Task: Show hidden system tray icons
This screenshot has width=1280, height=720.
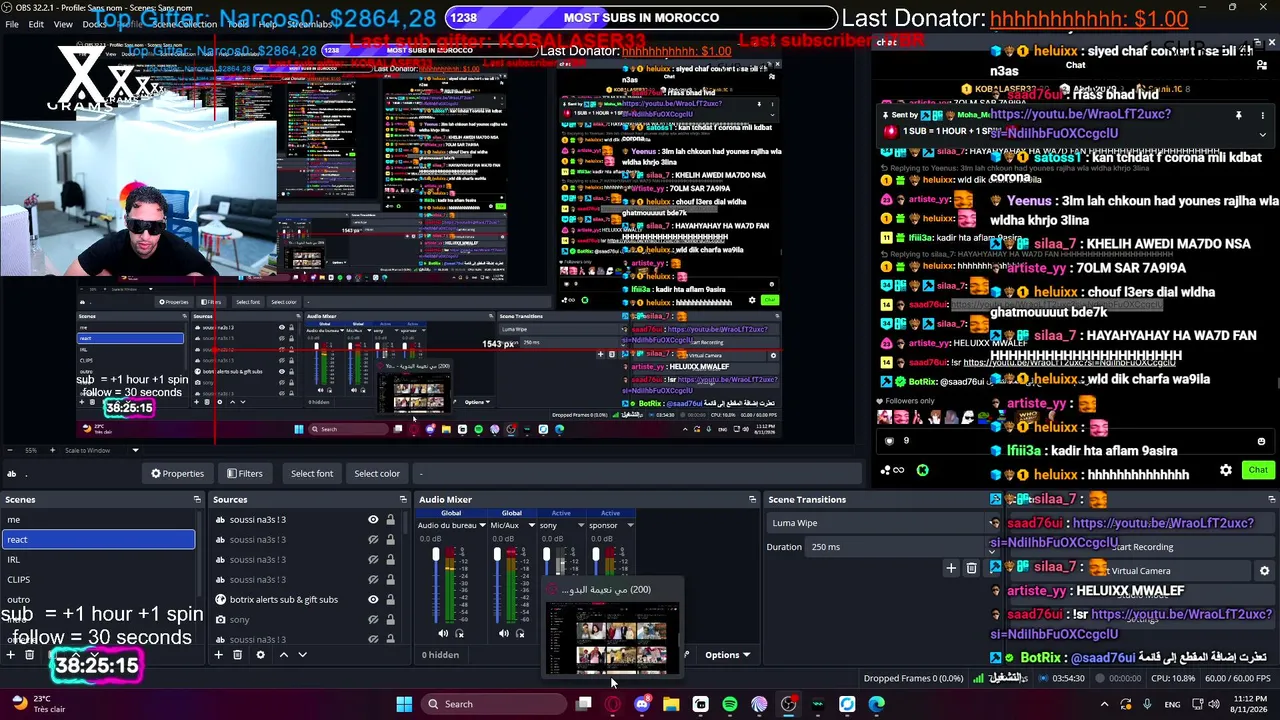Action: (x=1103, y=704)
